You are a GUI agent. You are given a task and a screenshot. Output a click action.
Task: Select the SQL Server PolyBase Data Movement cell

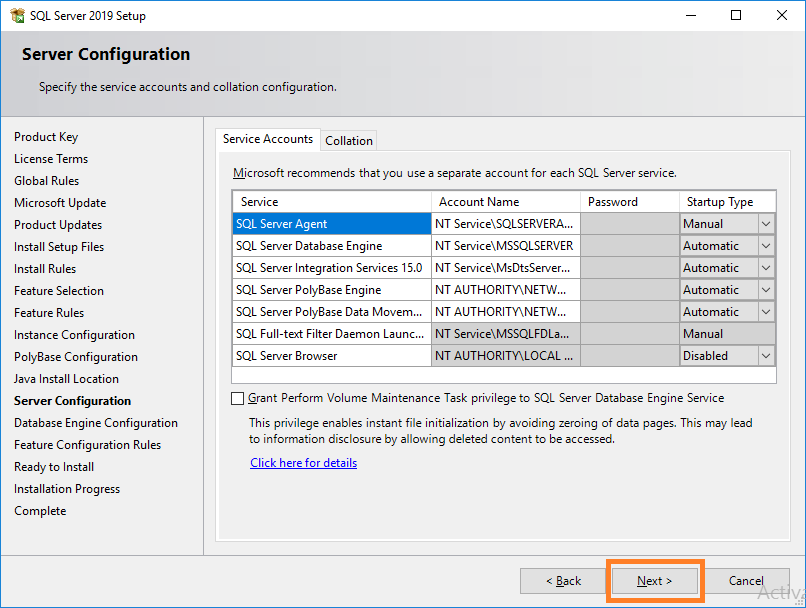332,312
